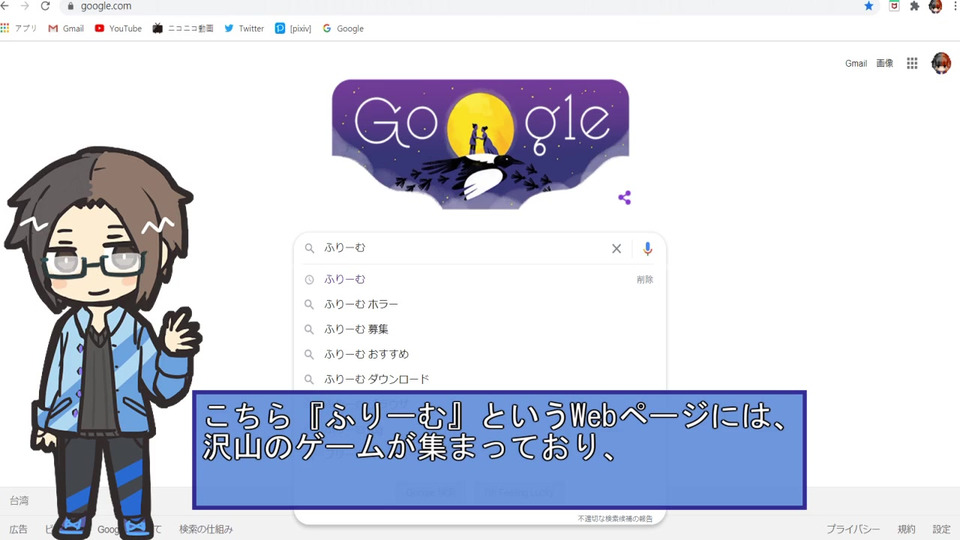Open the 設定 footer menu

(x=942, y=529)
